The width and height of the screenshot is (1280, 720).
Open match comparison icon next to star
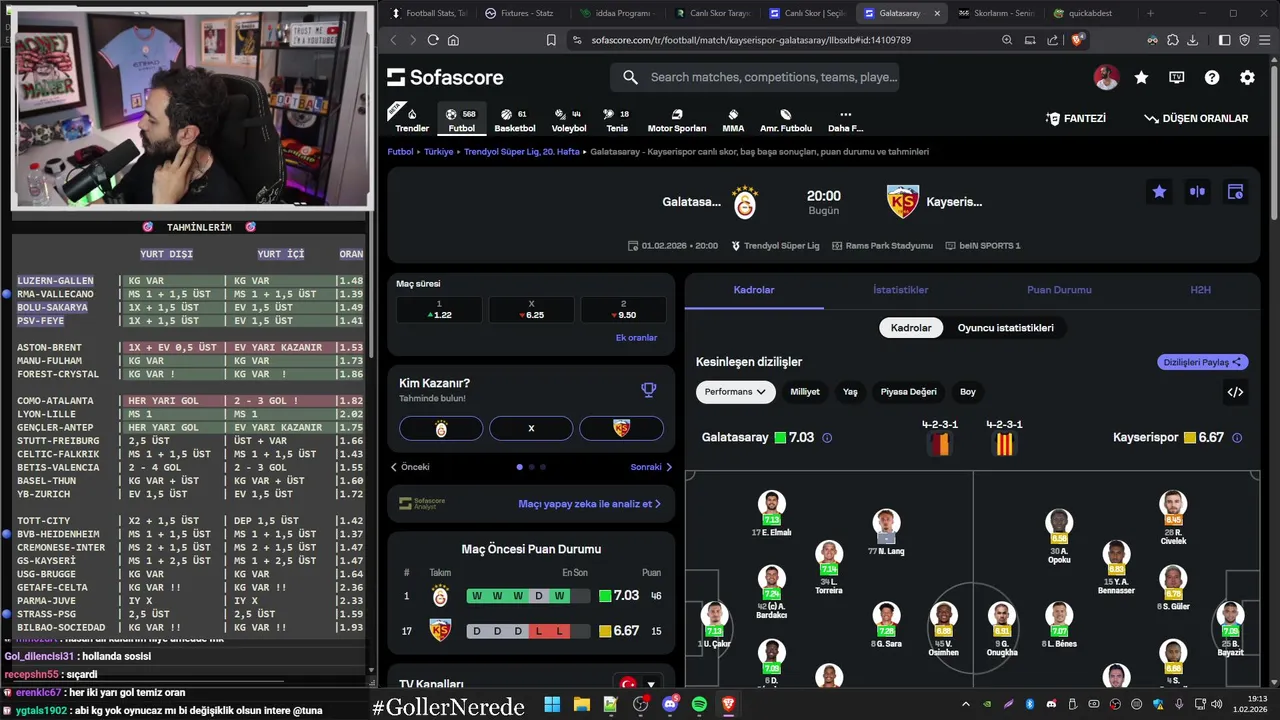tap(1197, 192)
